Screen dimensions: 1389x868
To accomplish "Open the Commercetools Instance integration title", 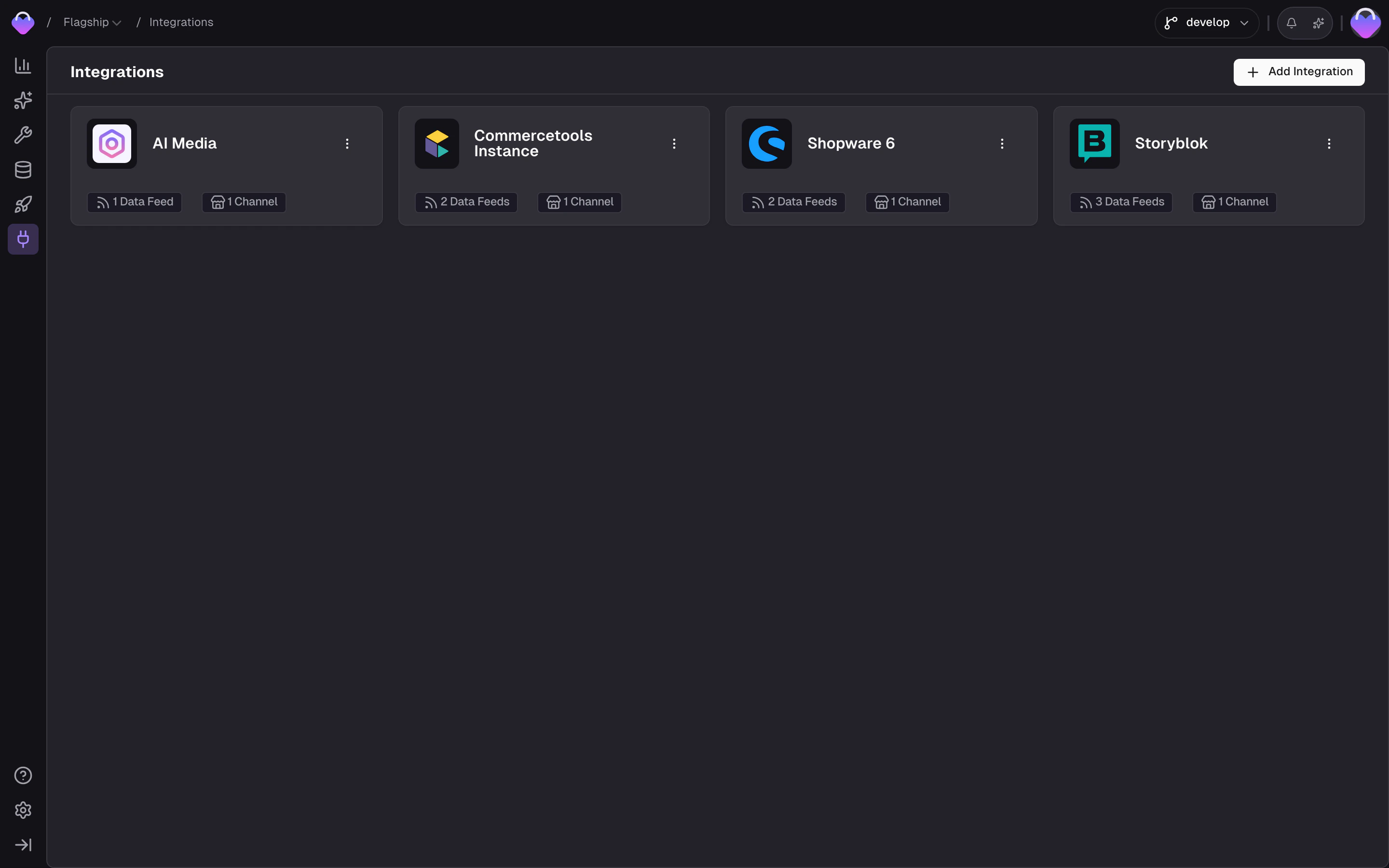I will 533,144.
